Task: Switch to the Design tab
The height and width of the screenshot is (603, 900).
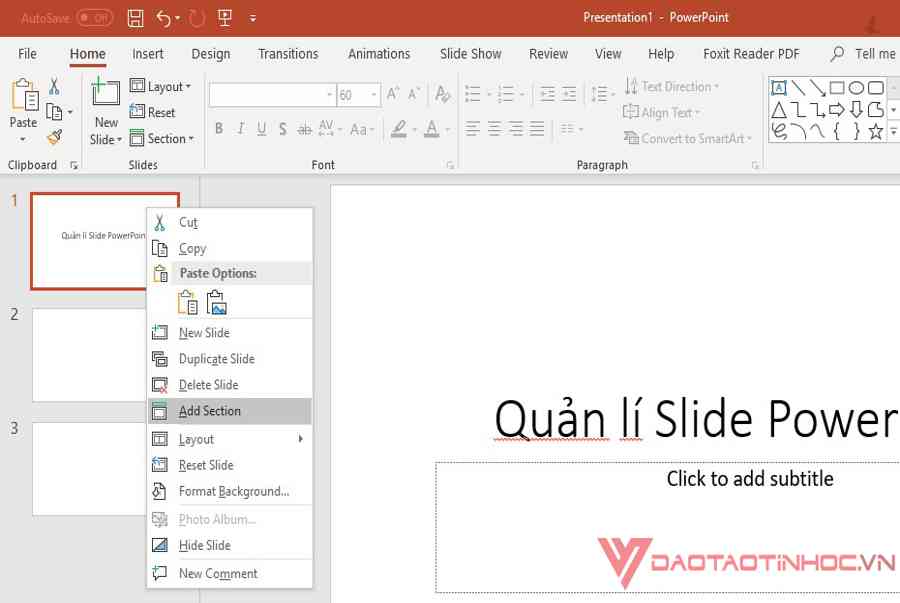Action: [x=211, y=54]
